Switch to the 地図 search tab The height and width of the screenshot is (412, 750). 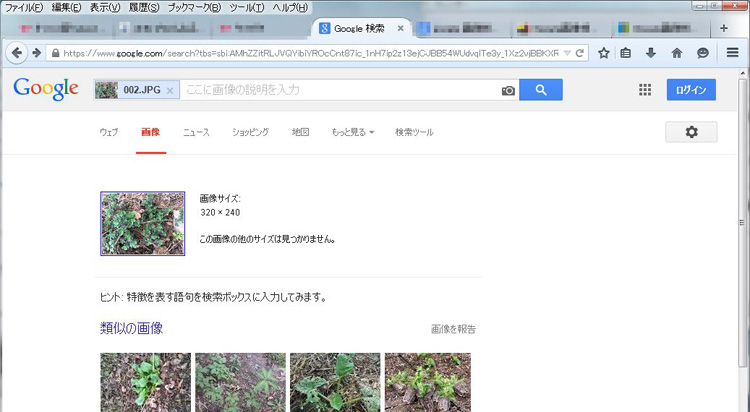300,132
